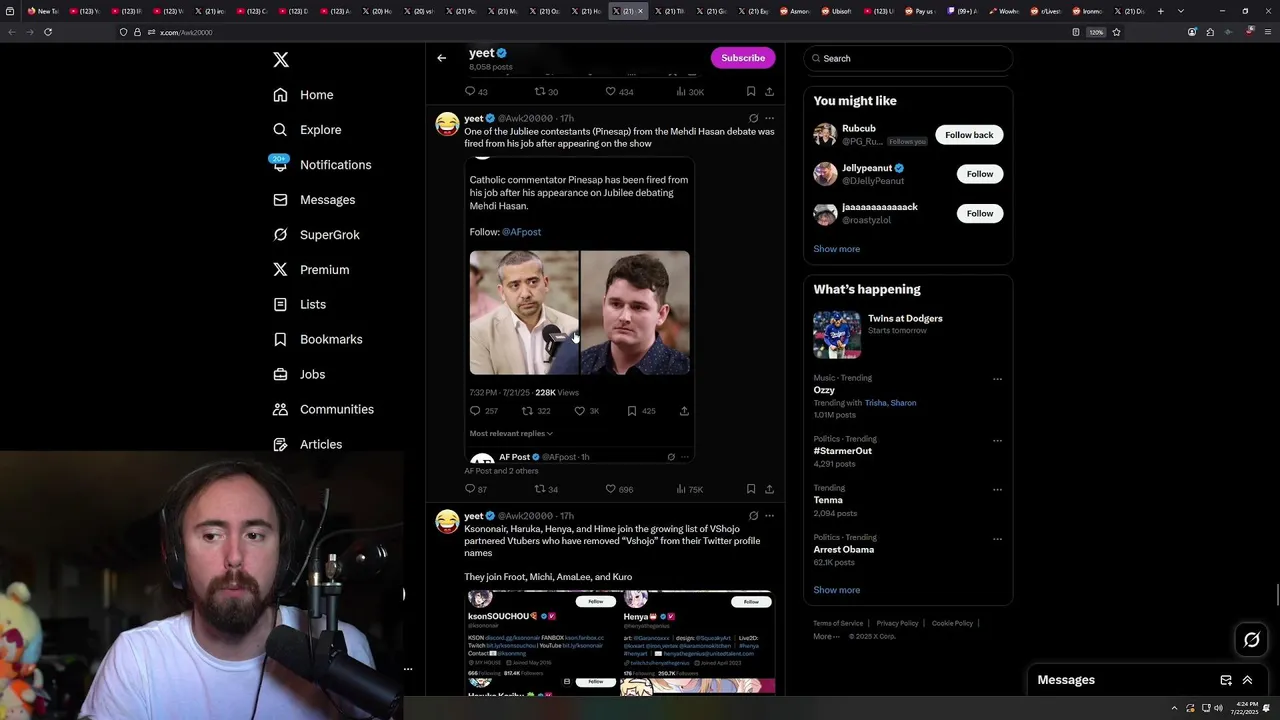Image resolution: width=1280 pixels, height=720 pixels.
Task: Open Messages in the sidebar
Action: pyautogui.click(x=314, y=200)
